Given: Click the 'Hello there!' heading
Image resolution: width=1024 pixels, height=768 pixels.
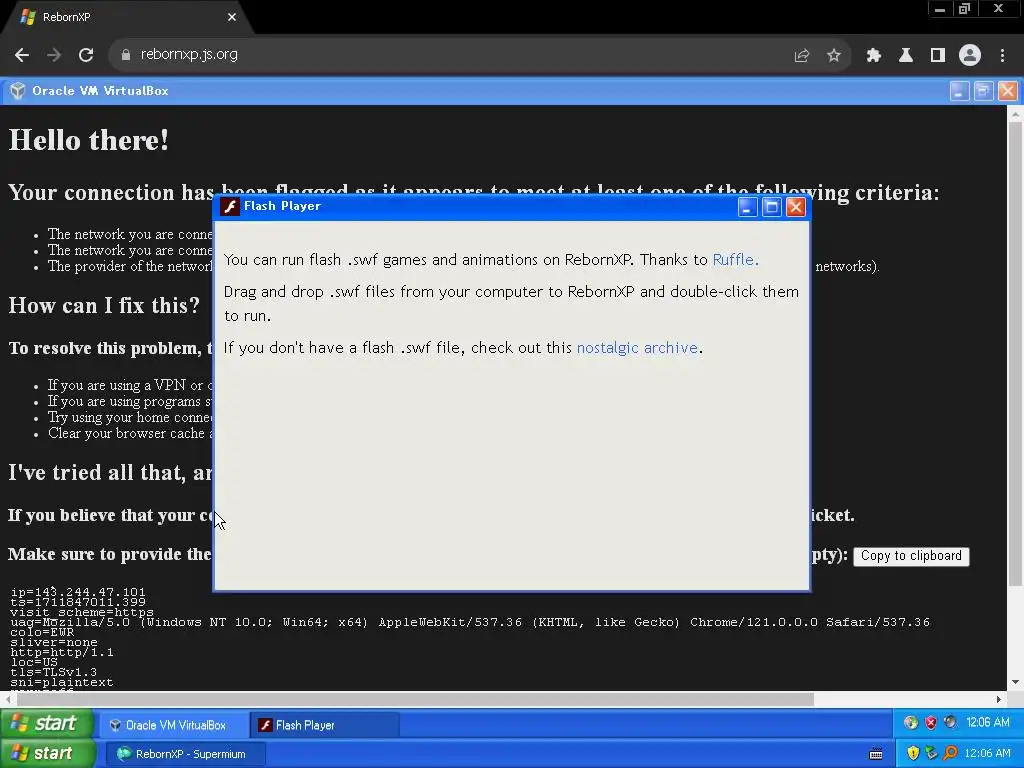Looking at the screenshot, I should (x=89, y=140).
